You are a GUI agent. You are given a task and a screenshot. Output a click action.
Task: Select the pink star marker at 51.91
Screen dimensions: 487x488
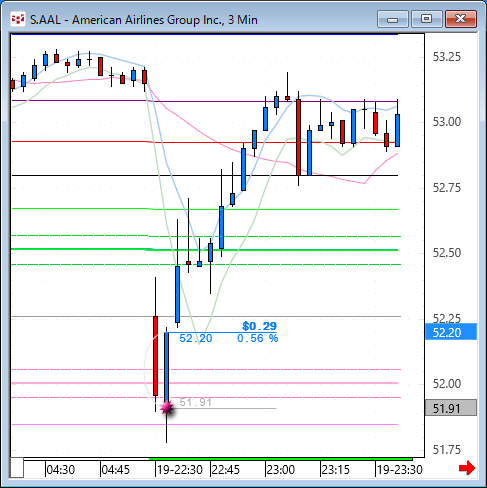tap(167, 408)
